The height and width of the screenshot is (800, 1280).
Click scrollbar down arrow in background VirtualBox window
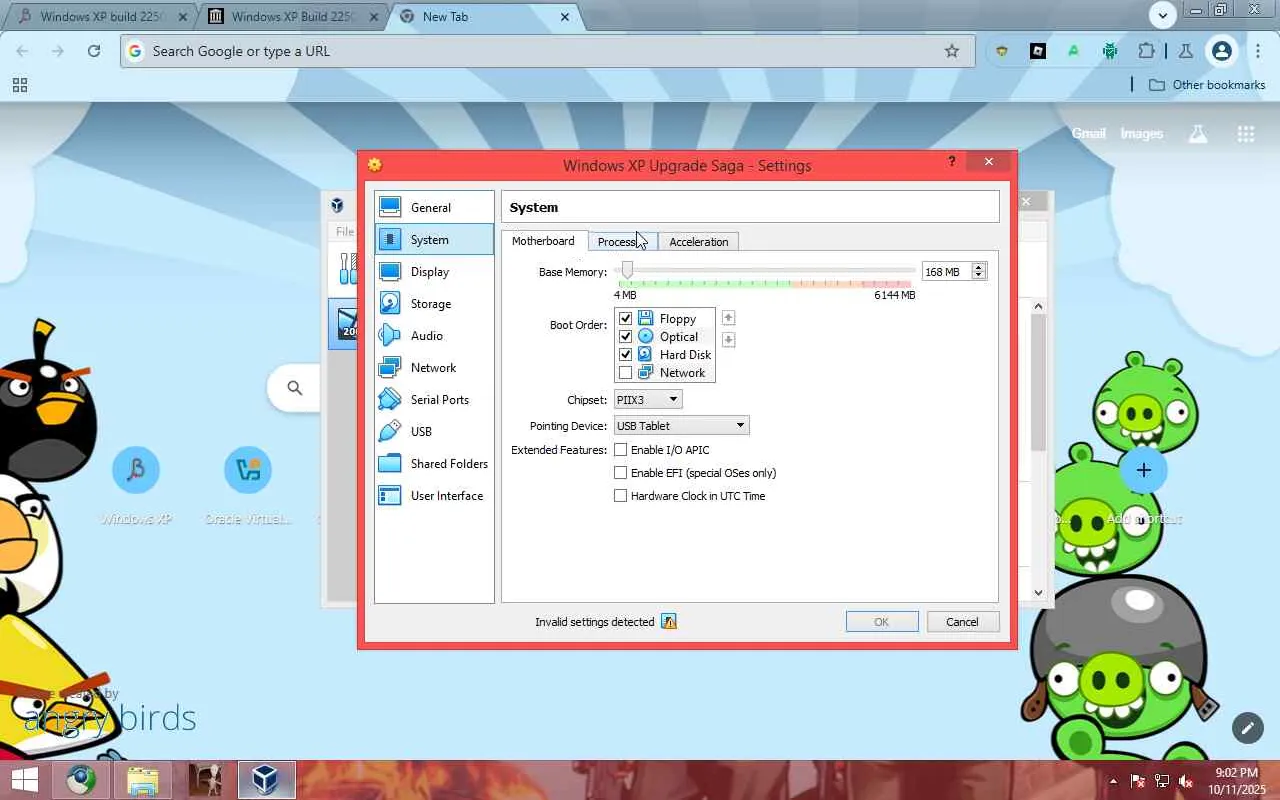1038,593
